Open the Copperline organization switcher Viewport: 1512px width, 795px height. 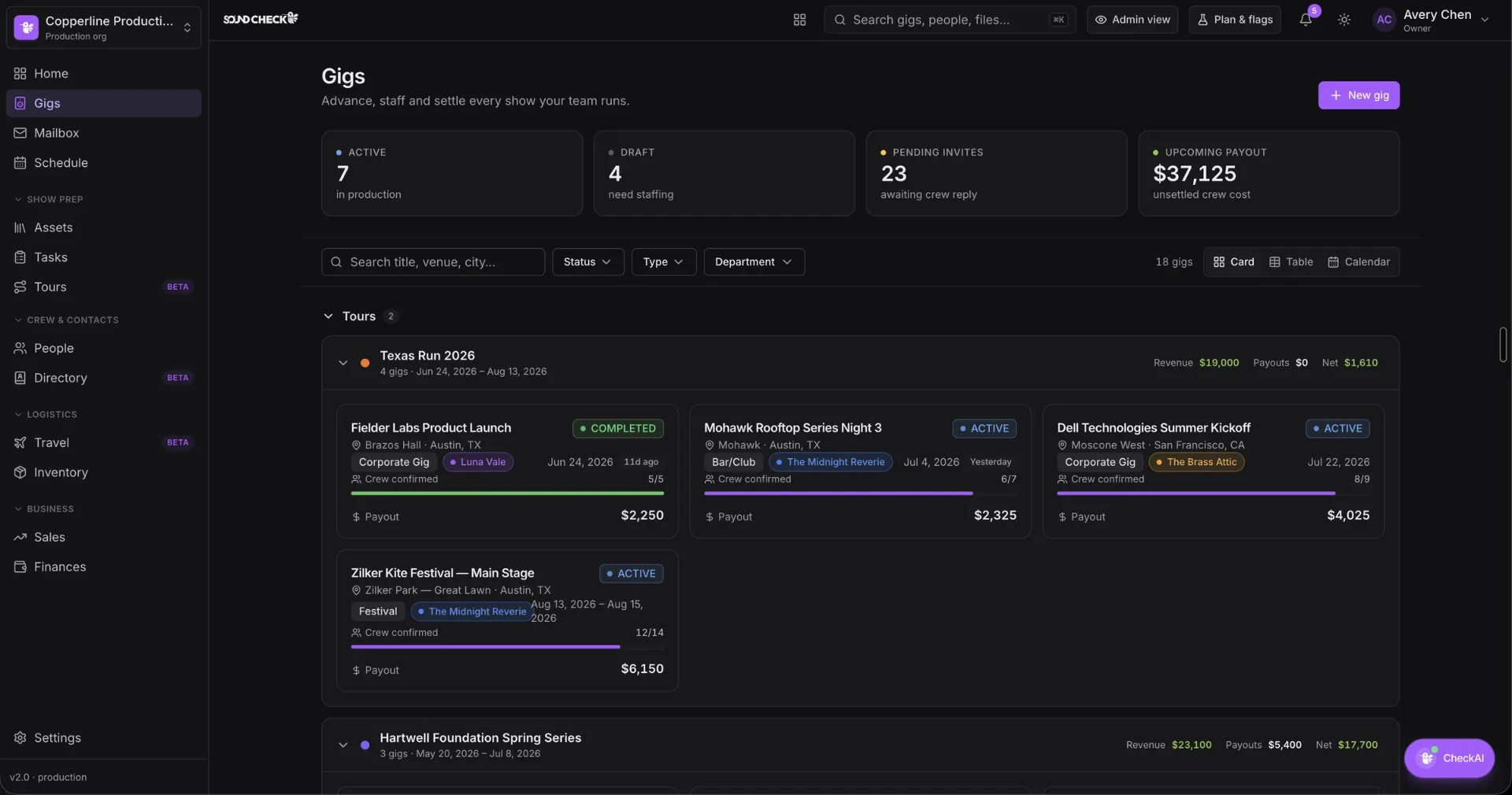(x=103, y=28)
